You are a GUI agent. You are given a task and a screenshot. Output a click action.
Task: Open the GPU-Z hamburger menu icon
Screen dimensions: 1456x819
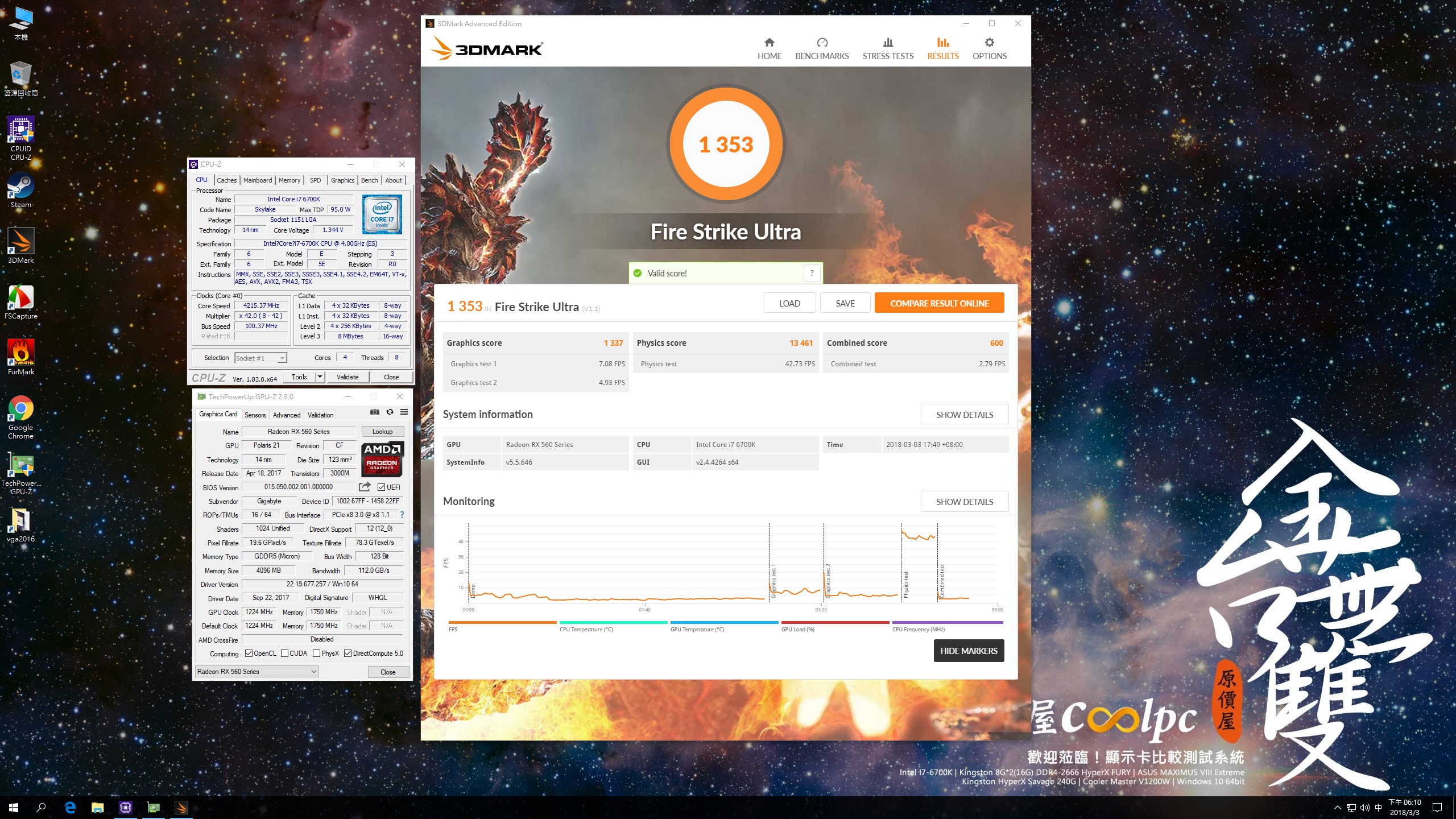pyautogui.click(x=404, y=412)
